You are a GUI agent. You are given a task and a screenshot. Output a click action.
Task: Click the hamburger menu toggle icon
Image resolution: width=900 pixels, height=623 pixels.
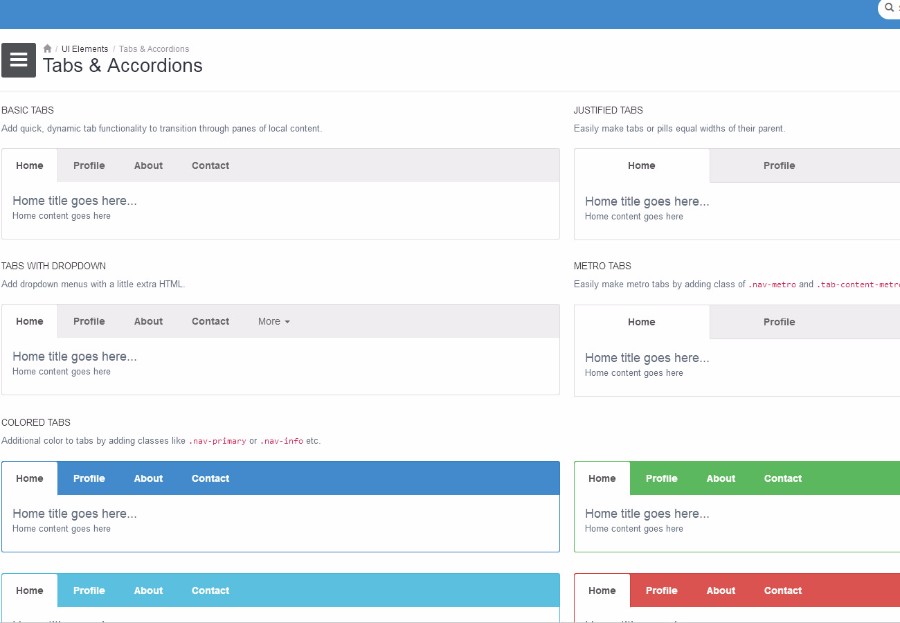tap(18, 60)
